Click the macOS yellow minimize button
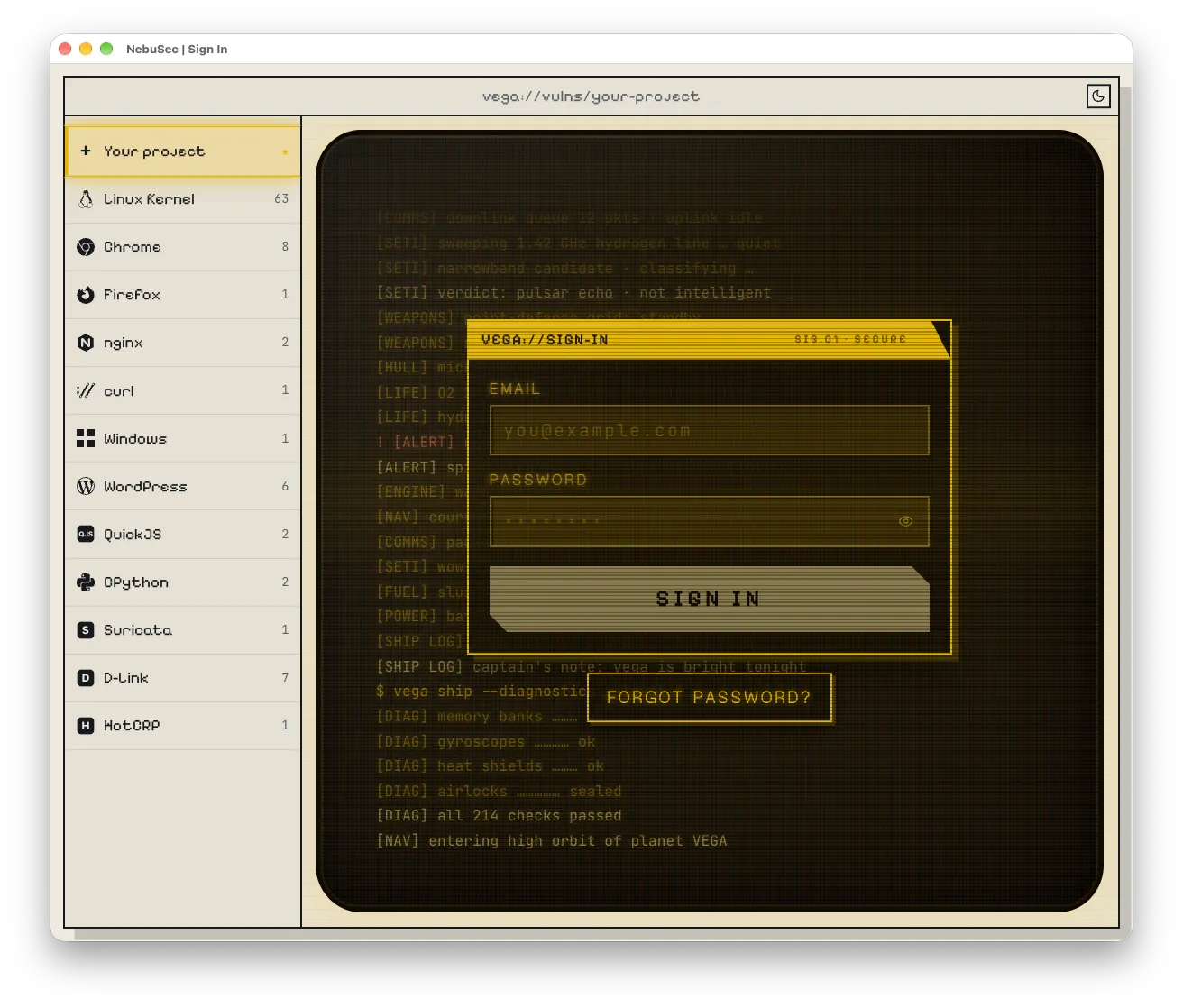 (86, 49)
